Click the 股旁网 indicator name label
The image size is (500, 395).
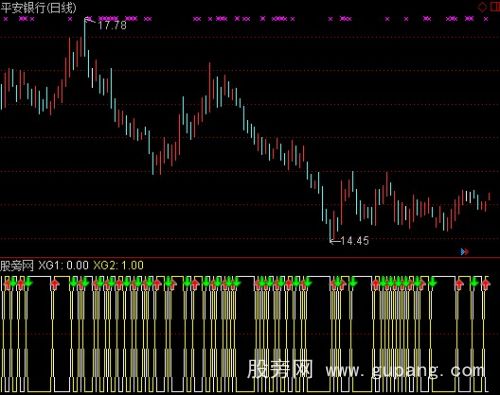17,266
